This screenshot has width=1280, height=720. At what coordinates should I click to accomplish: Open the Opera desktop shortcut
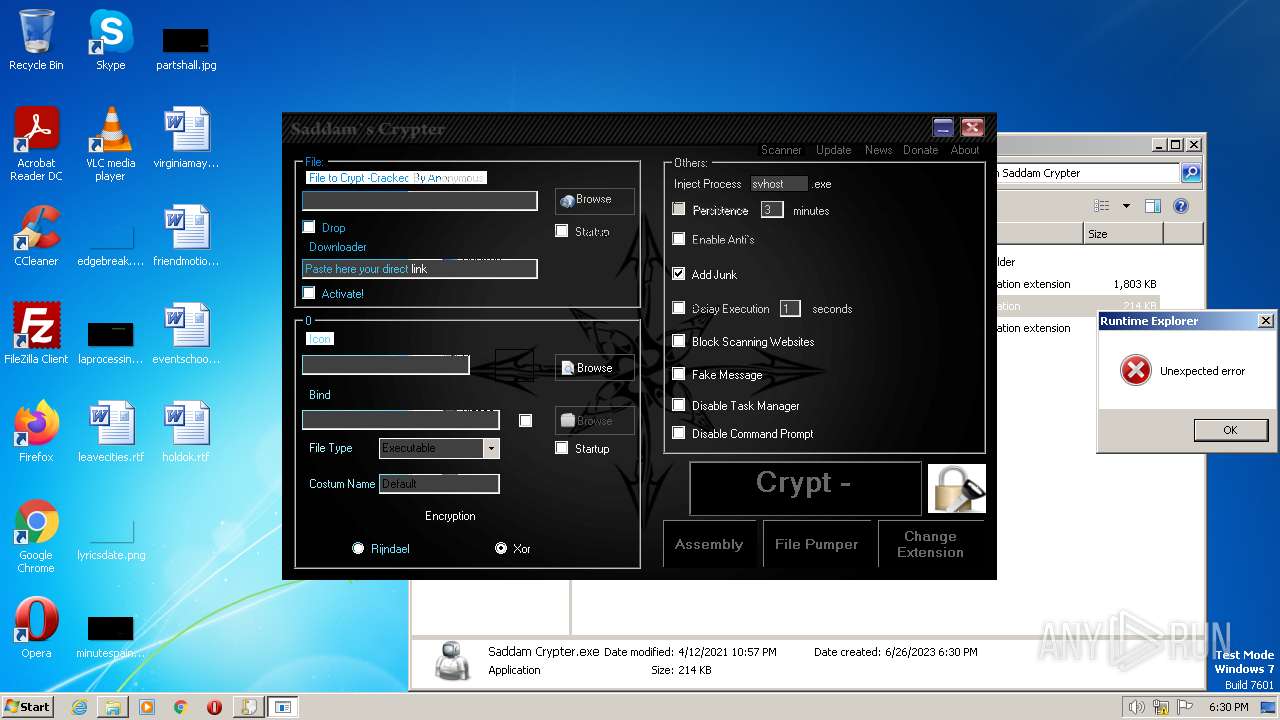36,628
